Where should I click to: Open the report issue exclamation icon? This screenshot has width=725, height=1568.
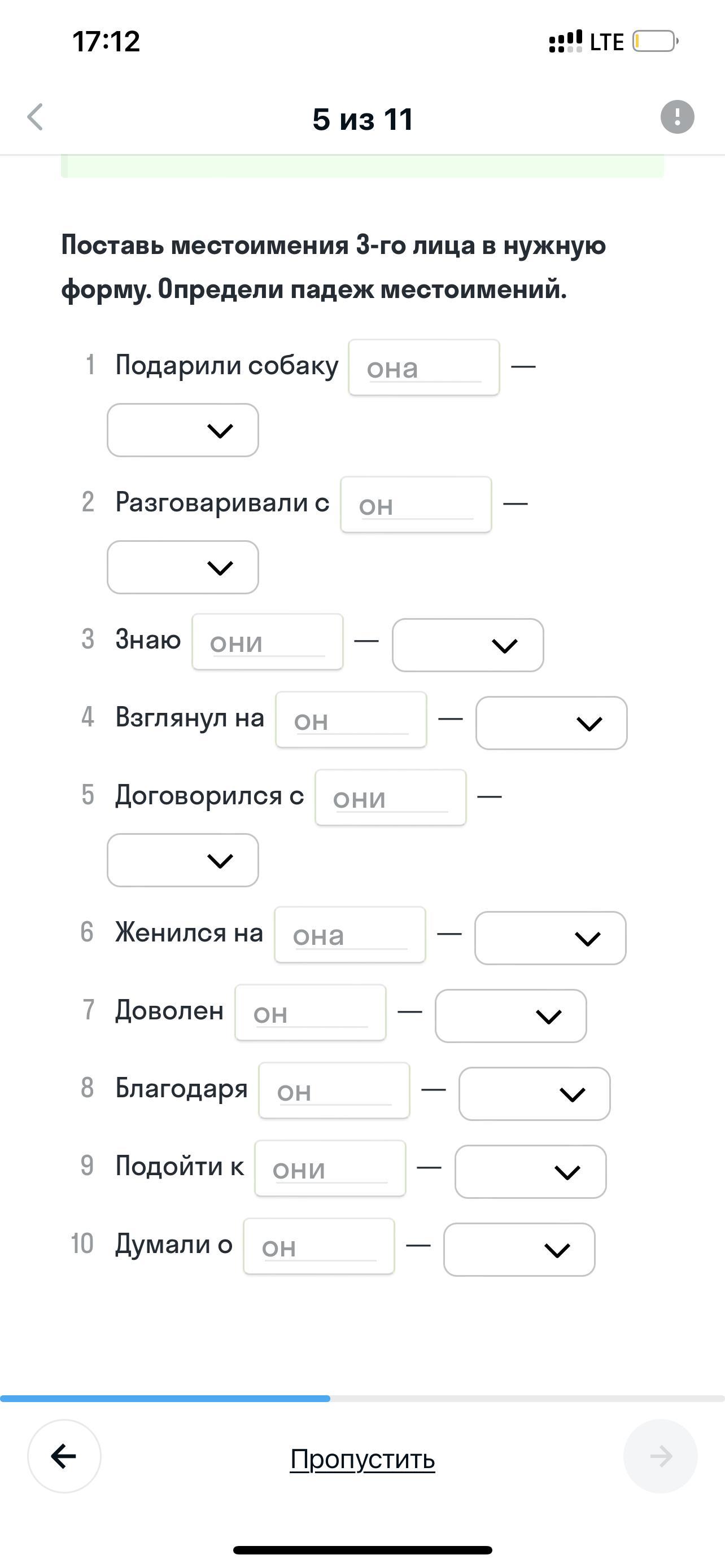click(677, 117)
